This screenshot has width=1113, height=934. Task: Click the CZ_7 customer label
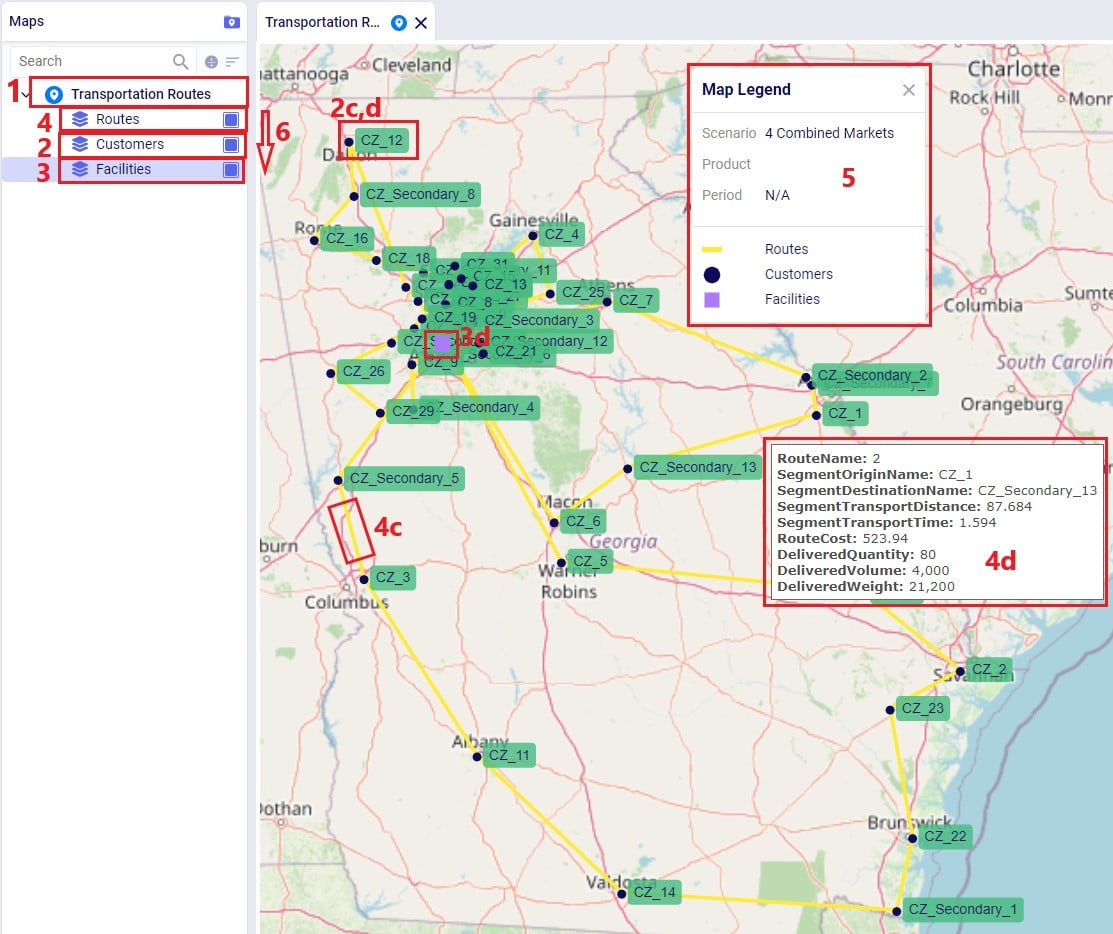tap(636, 300)
